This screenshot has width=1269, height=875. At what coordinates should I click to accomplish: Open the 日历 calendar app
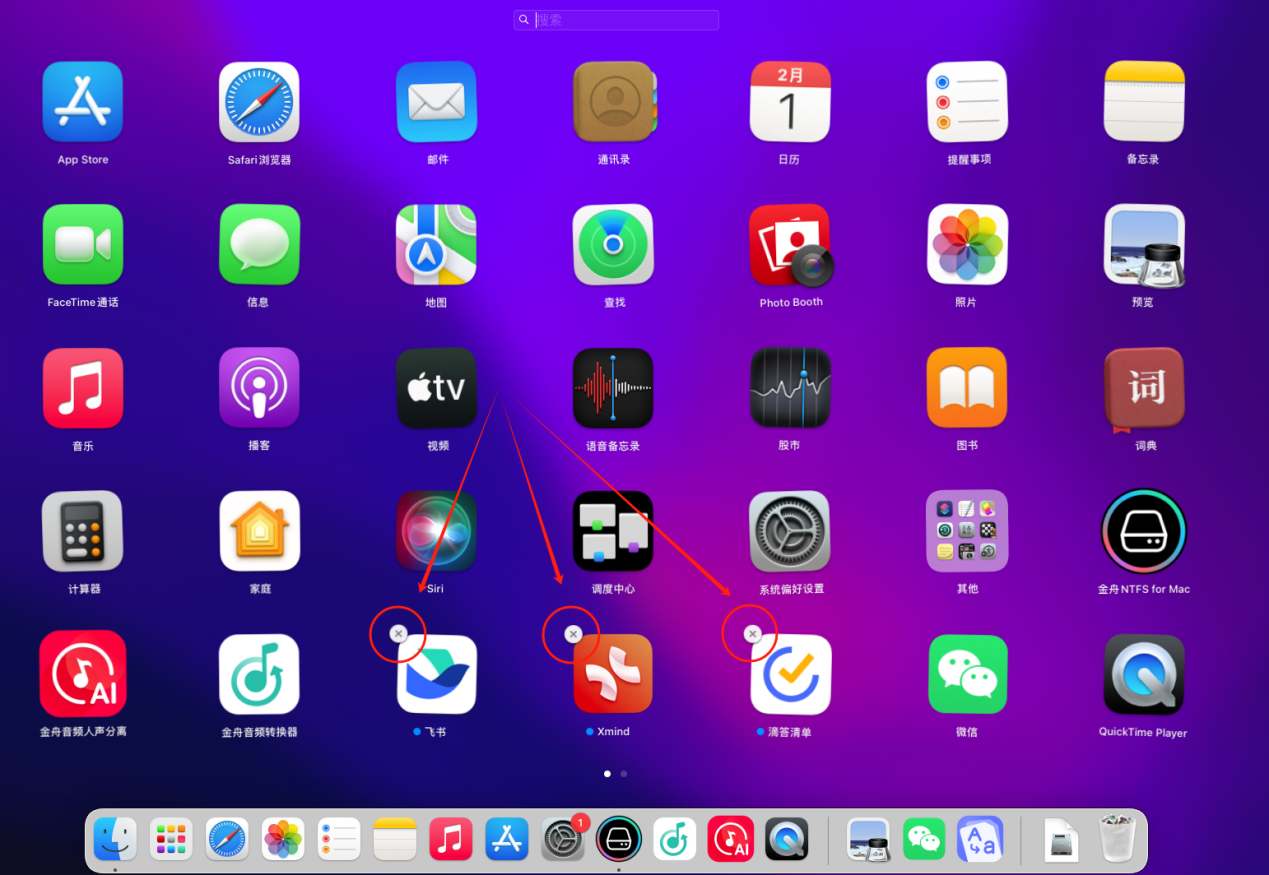pos(790,102)
